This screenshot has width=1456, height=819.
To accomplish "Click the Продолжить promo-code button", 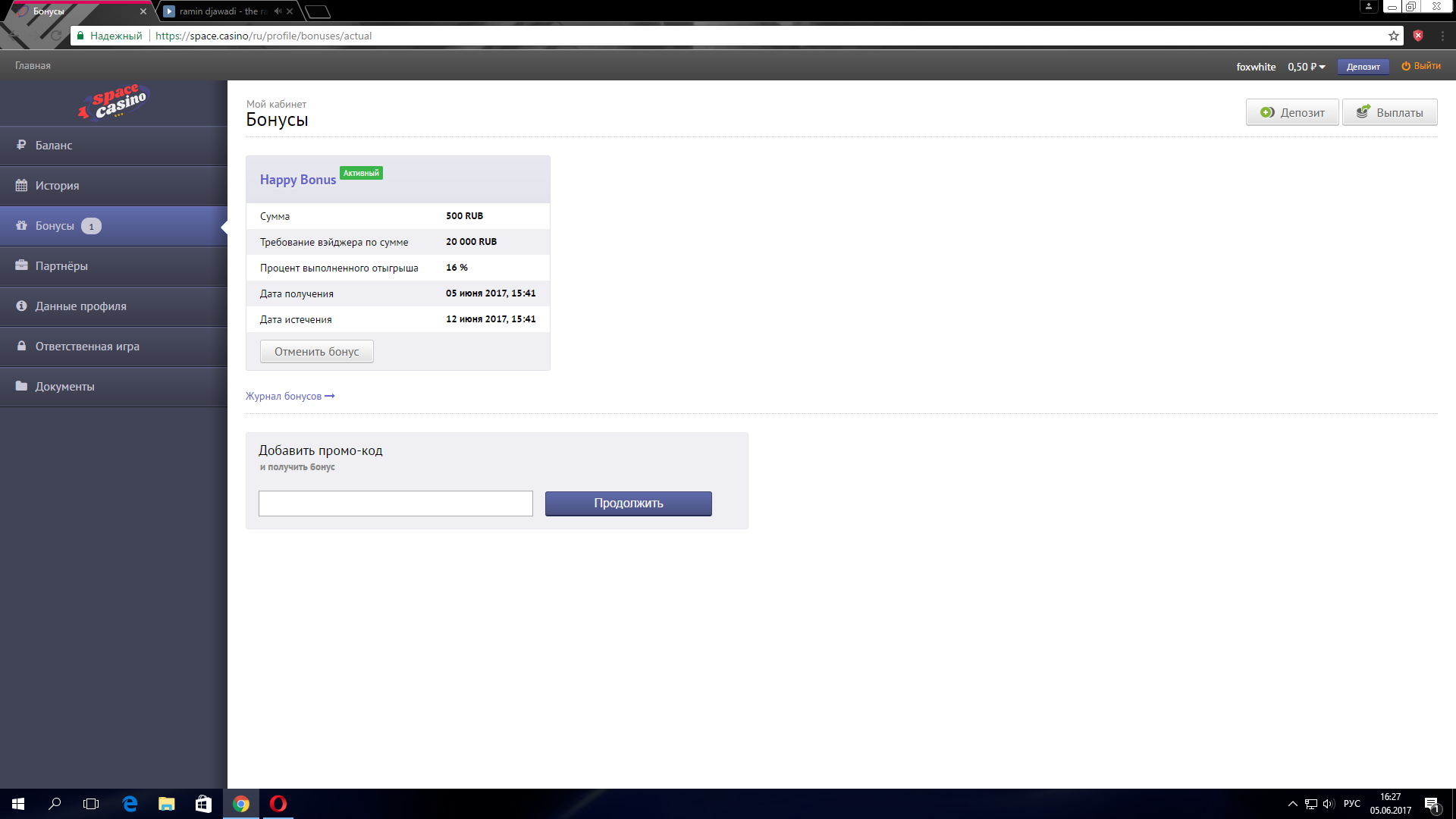I will pos(628,504).
